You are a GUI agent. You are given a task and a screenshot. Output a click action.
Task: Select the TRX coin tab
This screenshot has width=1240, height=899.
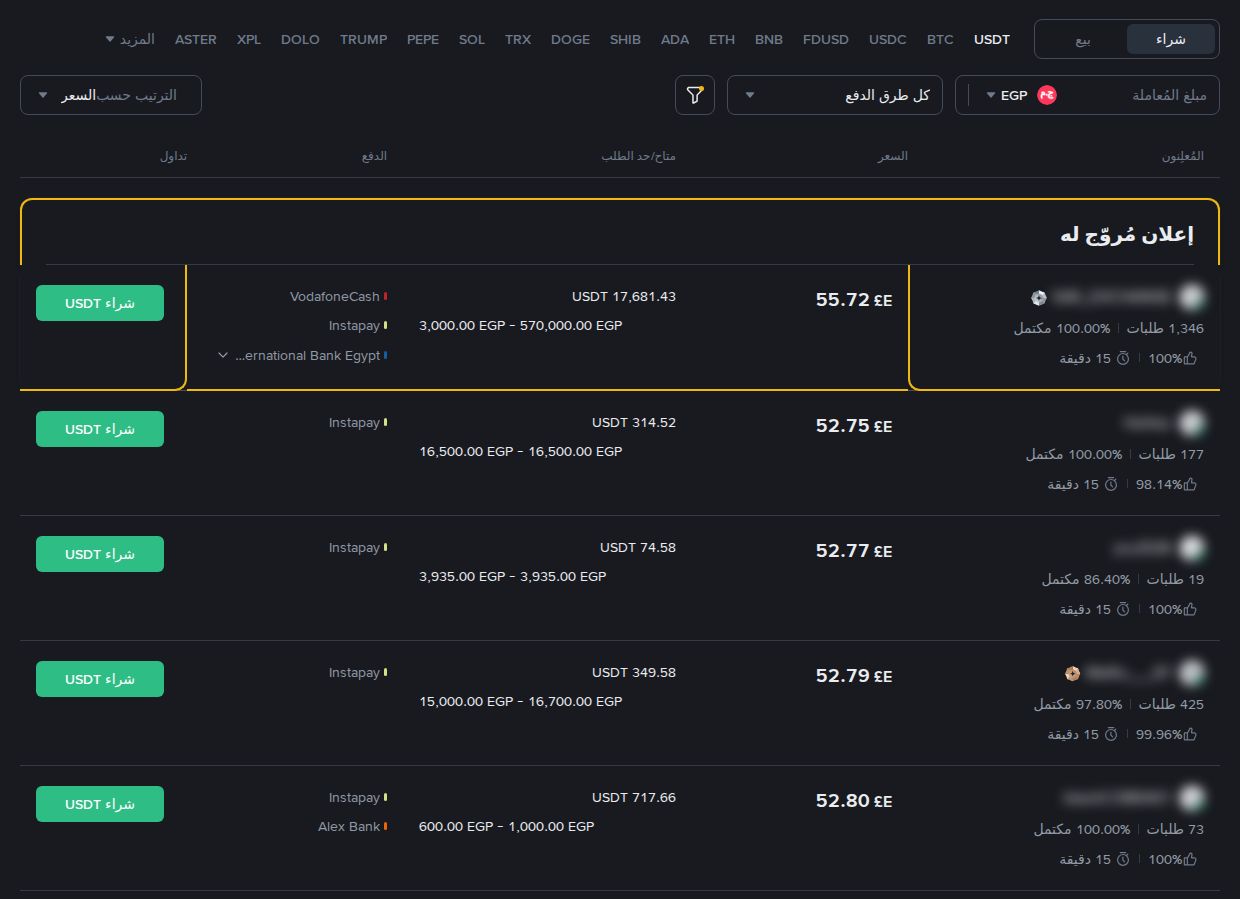518,40
